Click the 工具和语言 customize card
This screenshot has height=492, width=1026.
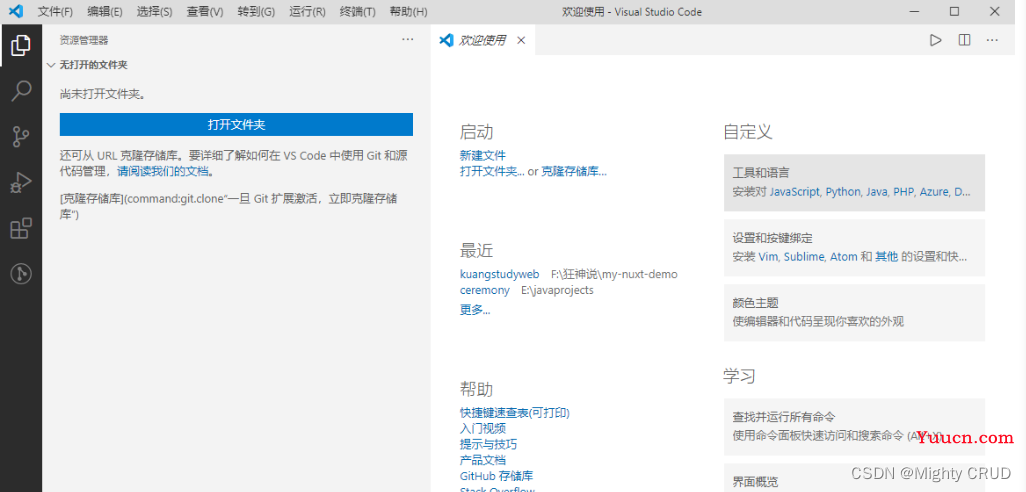(854, 183)
